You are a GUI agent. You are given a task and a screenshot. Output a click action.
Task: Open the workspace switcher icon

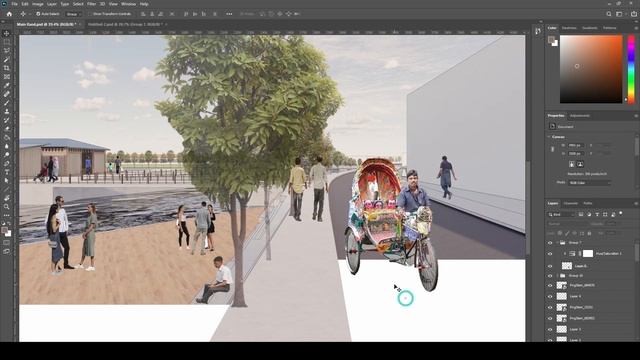[620, 14]
